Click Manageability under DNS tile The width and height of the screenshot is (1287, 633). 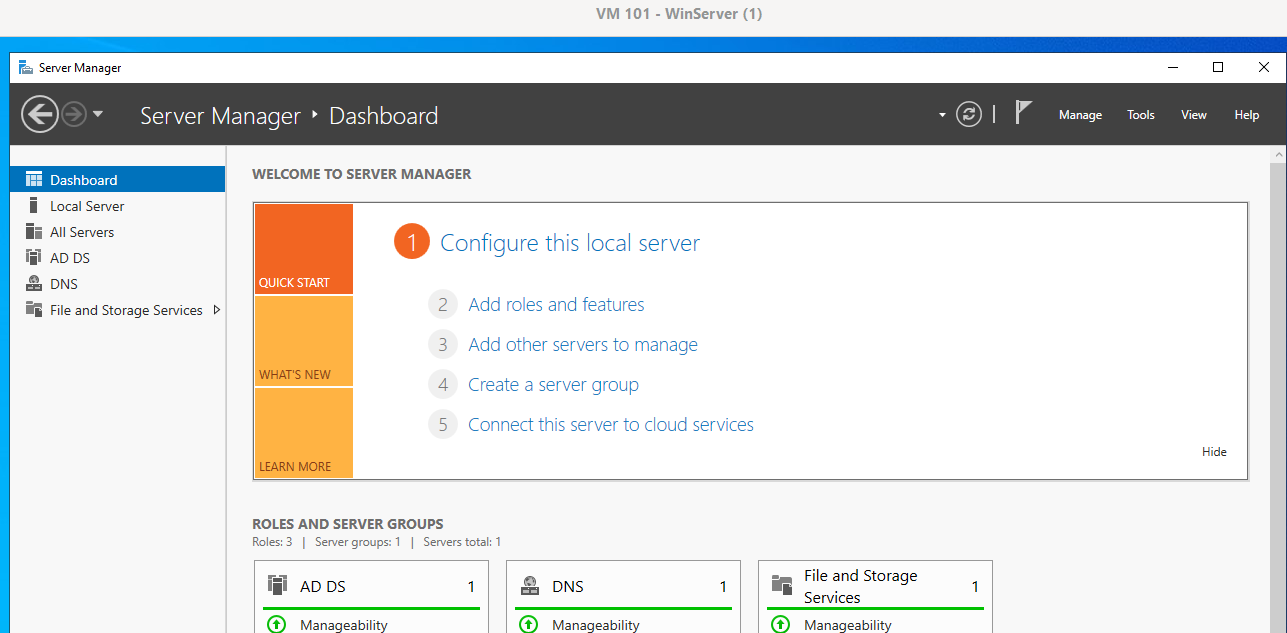pos(595,625)
